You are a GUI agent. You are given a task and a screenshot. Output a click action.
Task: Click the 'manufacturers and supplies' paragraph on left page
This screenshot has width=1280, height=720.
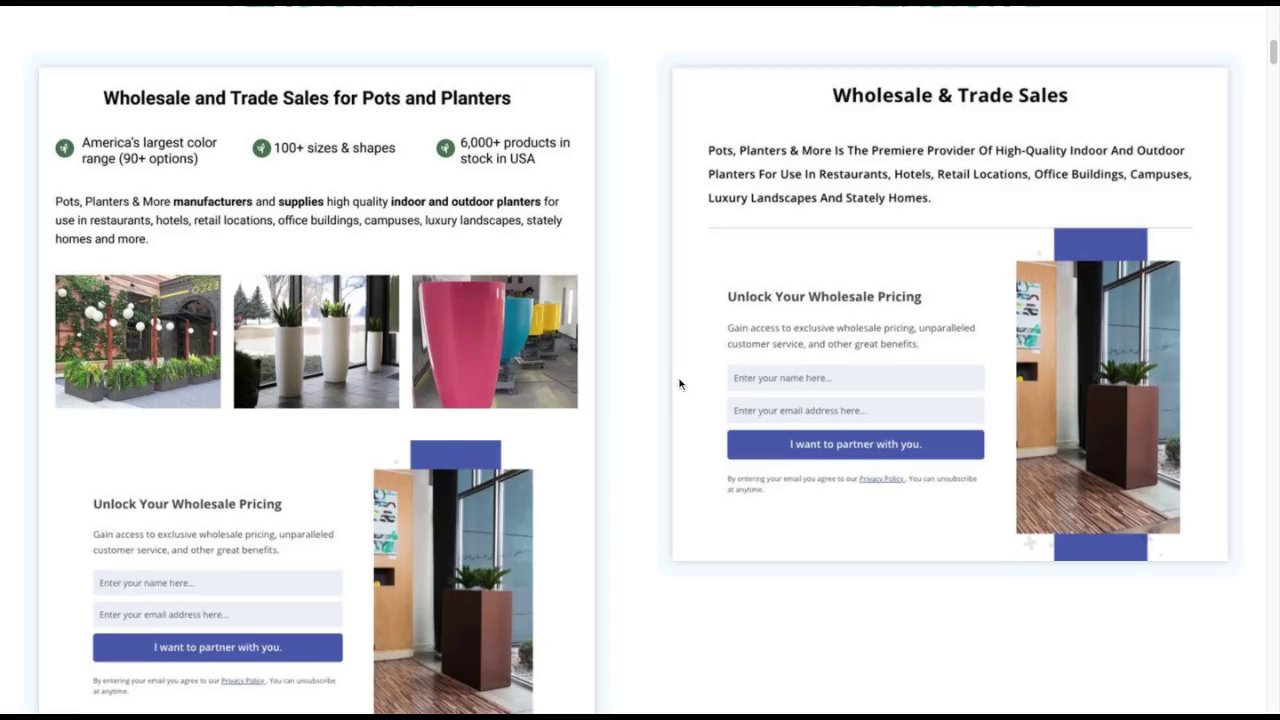click(x=309, y=220)
